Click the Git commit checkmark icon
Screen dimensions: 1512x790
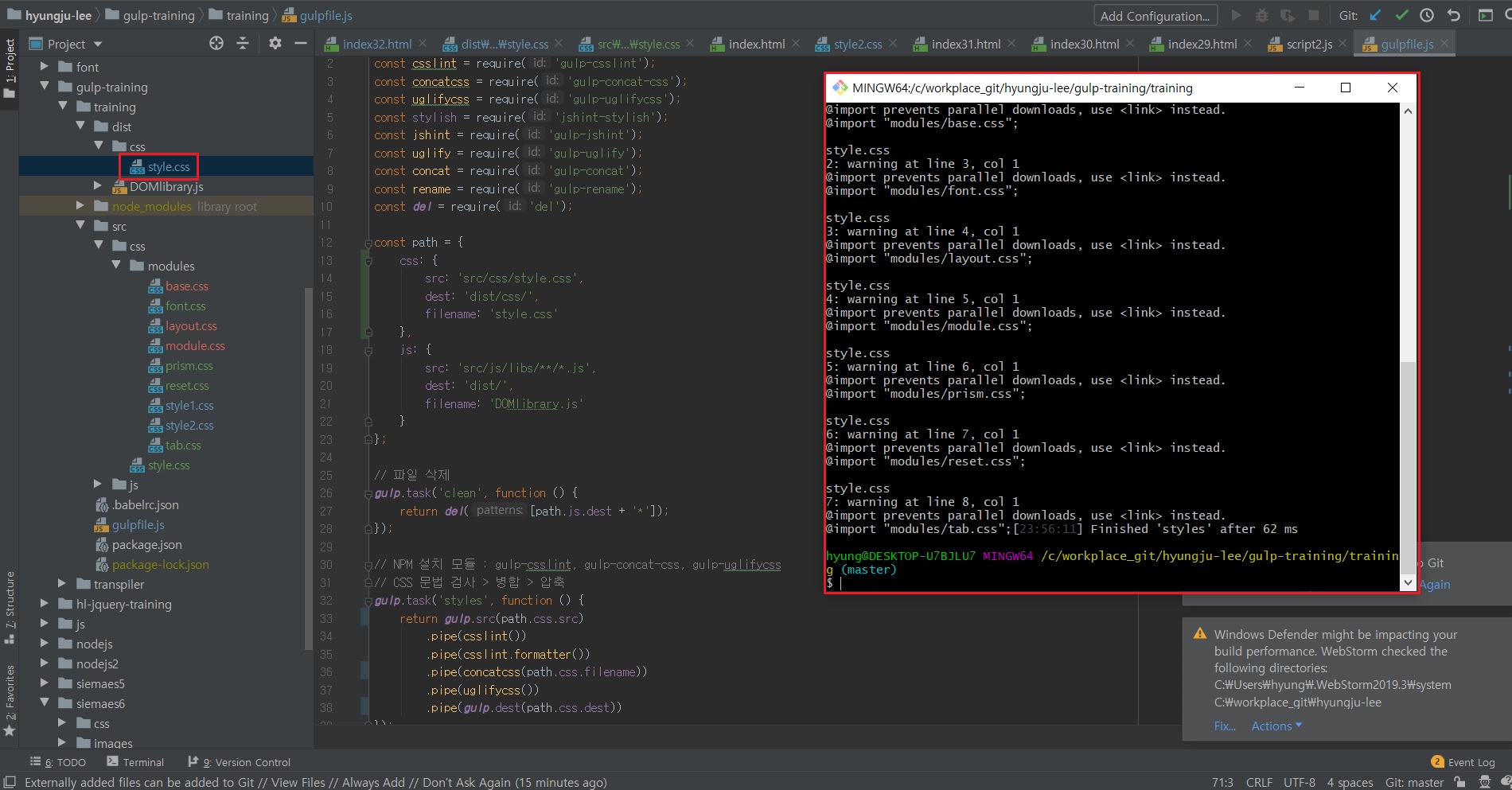coord(1401,15)
